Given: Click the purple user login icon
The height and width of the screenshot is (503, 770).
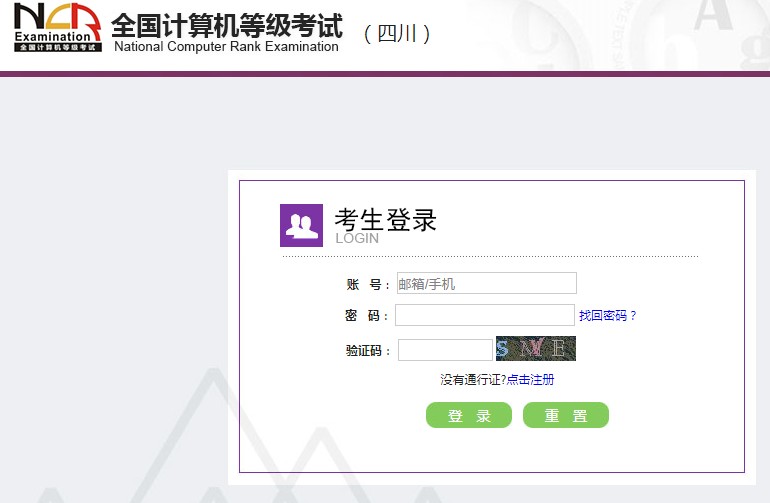Looking at the screenshot, I should (301, 225).
